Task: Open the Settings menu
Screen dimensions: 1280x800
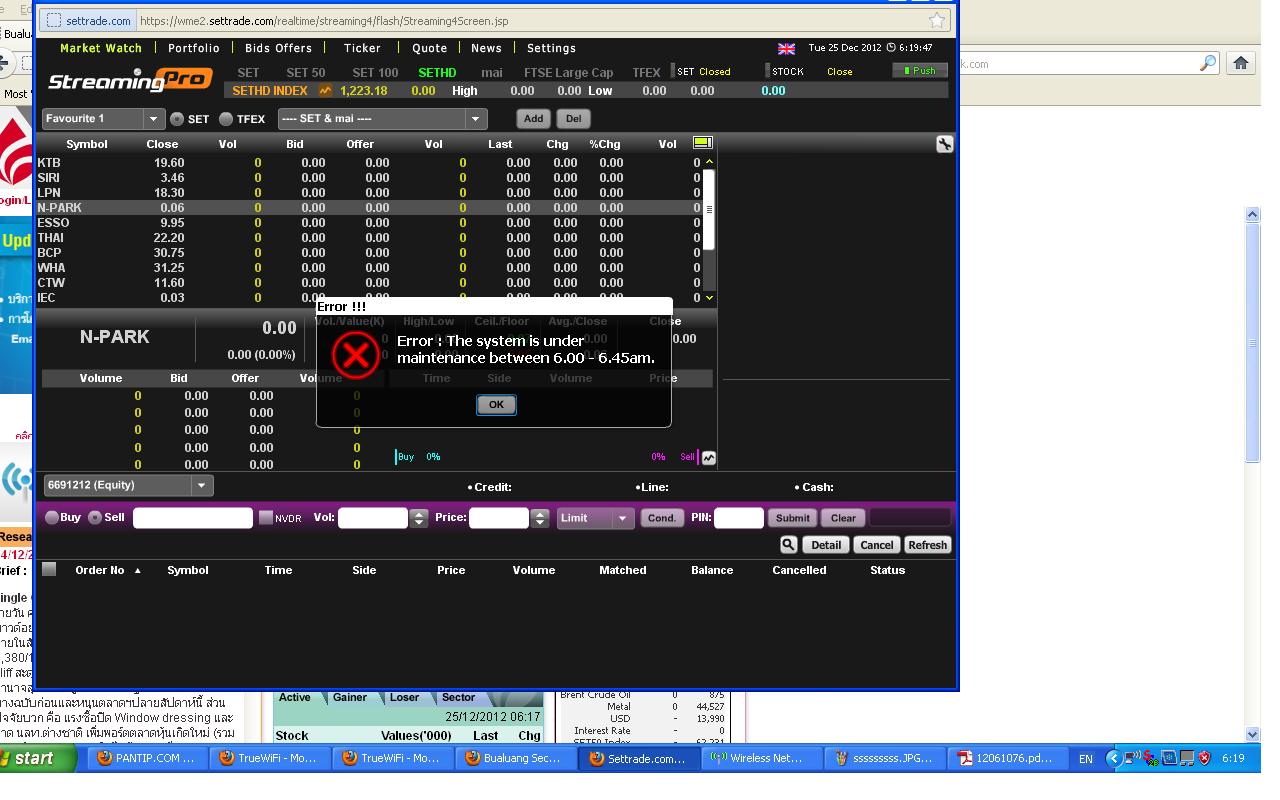Action: point(551,48)
